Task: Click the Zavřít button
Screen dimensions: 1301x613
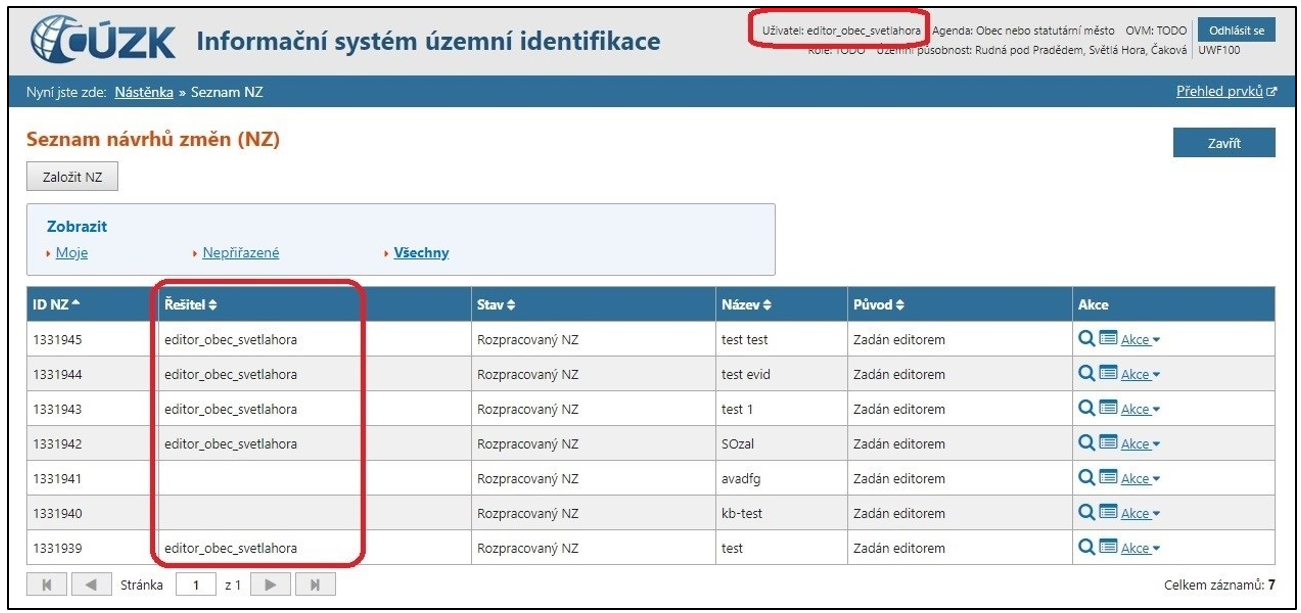Action: click(1223, 143)
